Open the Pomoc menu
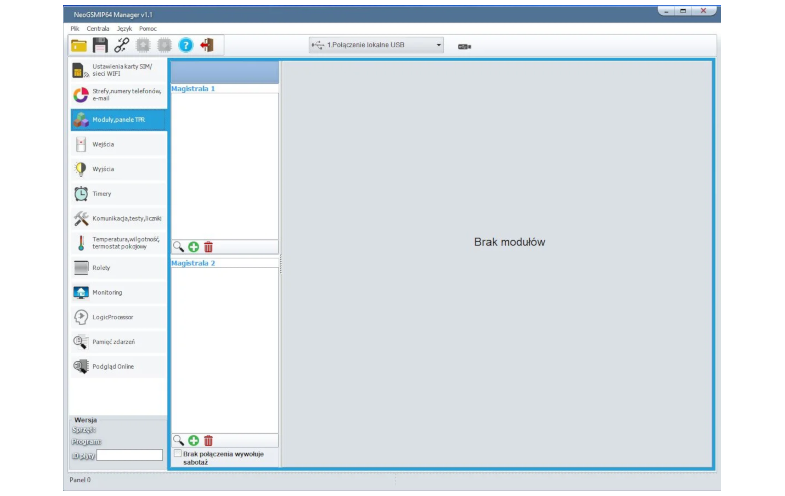The image size is (785, 496). [148, 29]
